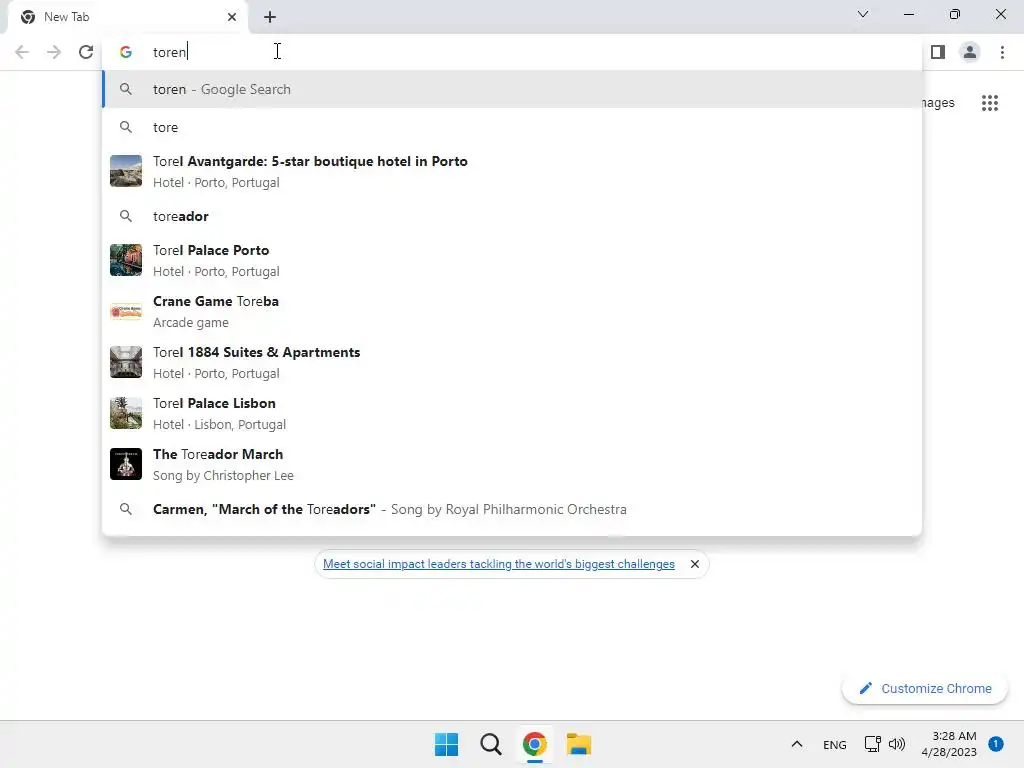Select the 'toreador' suggestion

tap(512, 216)
